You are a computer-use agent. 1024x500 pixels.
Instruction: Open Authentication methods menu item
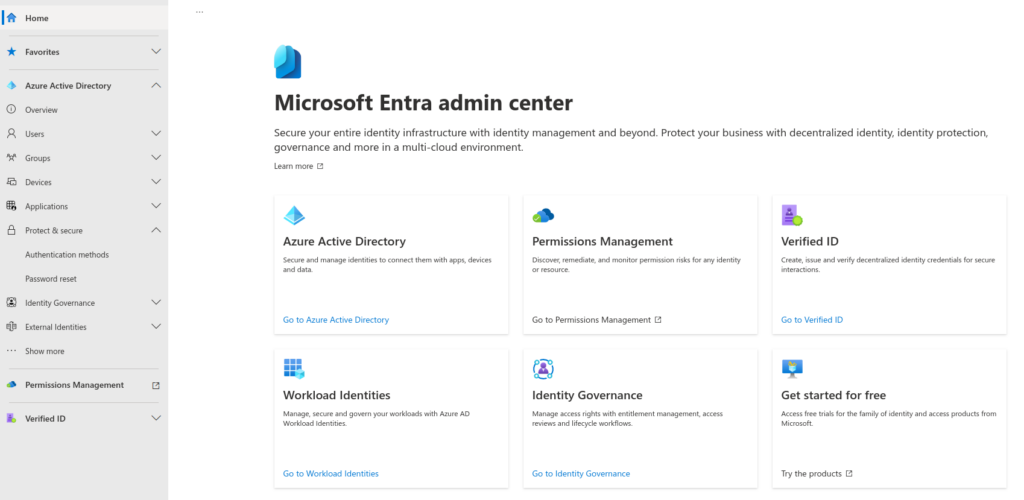67,255
